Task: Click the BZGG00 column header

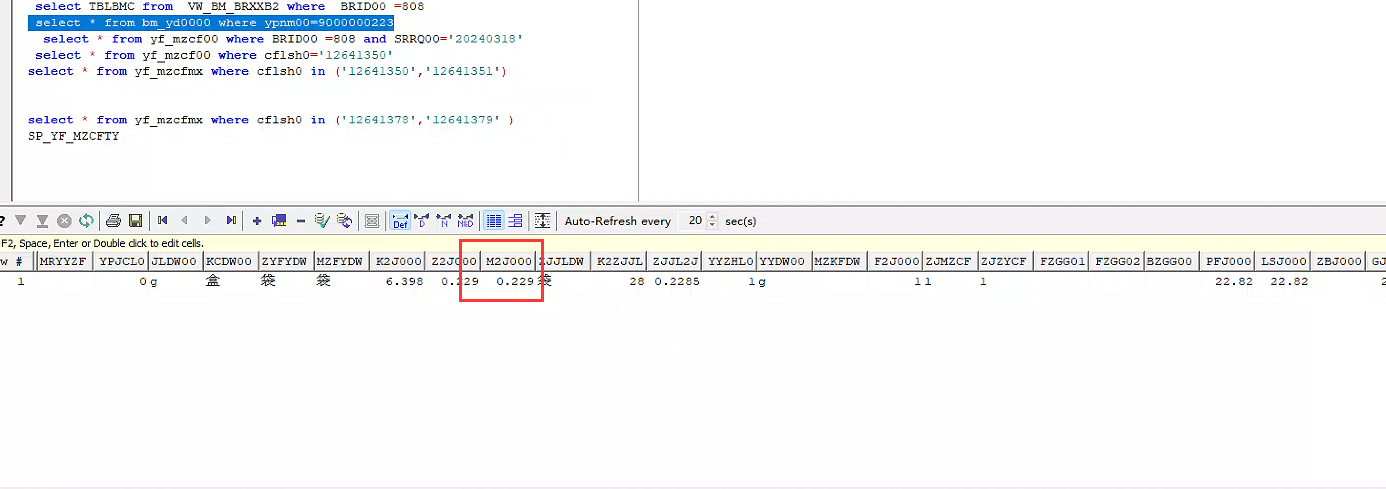Action: coord(1172,261)
